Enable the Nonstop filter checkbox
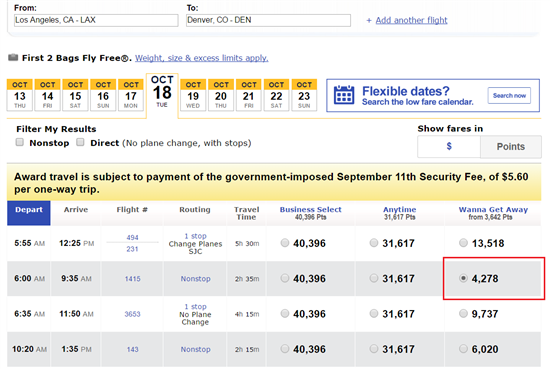This screenshot has width=550, height=369. pyautogui.click(x=20, y=142)
